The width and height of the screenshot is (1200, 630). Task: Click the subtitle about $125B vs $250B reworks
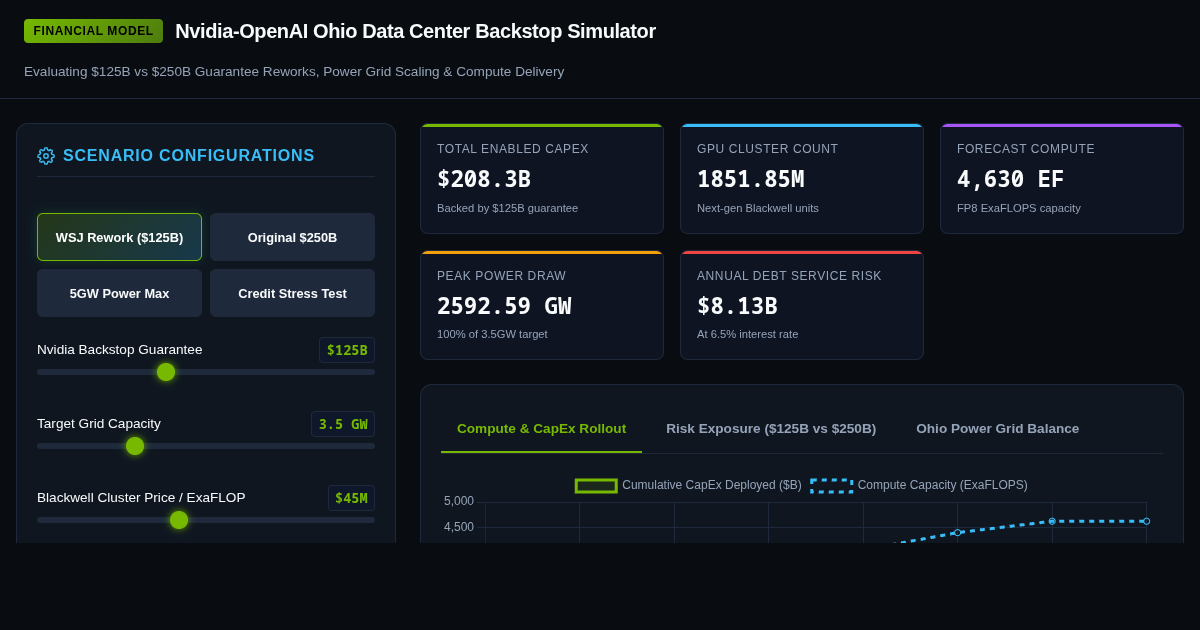pyautogui.click(x=294, y=72)
